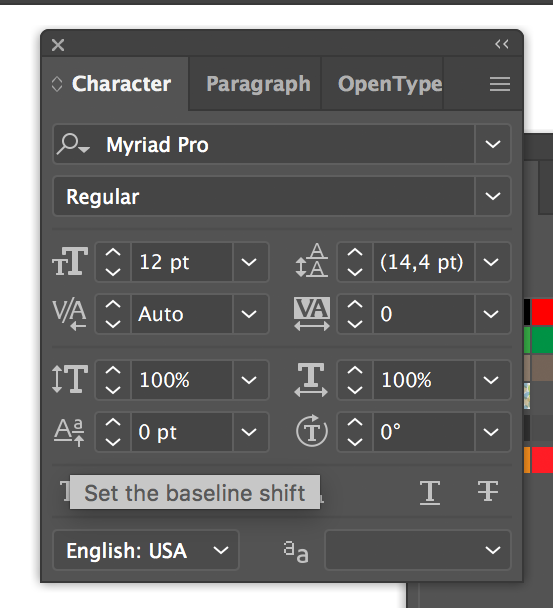Click the Regular font style field
The image size is (553, 608).
tap(264, 196)
